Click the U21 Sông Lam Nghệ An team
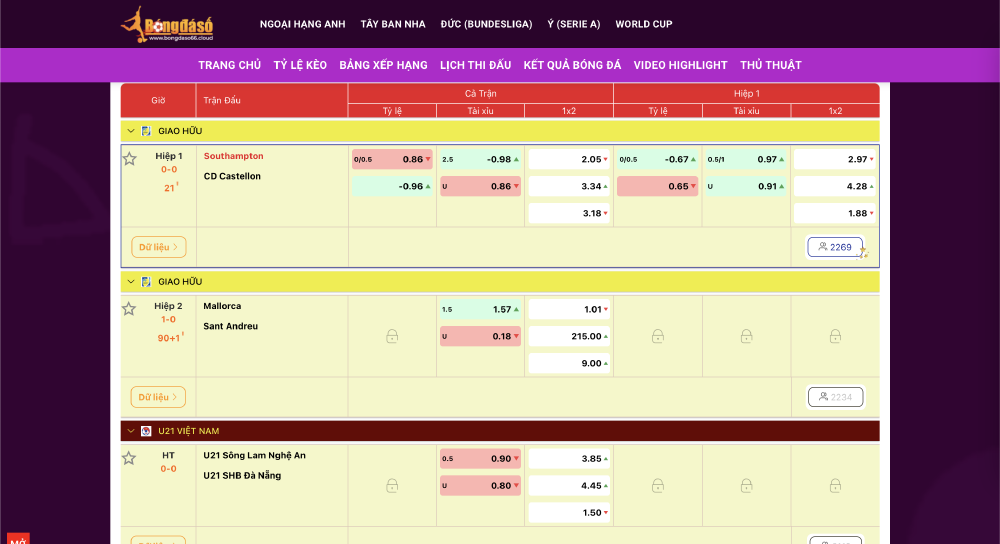This screenshot has height=544, width=1000. [254, 455]
